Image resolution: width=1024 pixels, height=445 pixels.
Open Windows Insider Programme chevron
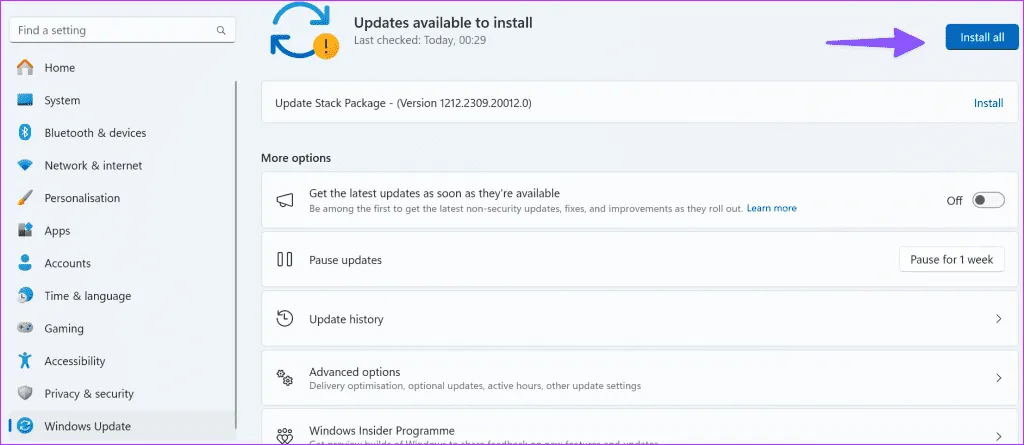coord(998,432)
